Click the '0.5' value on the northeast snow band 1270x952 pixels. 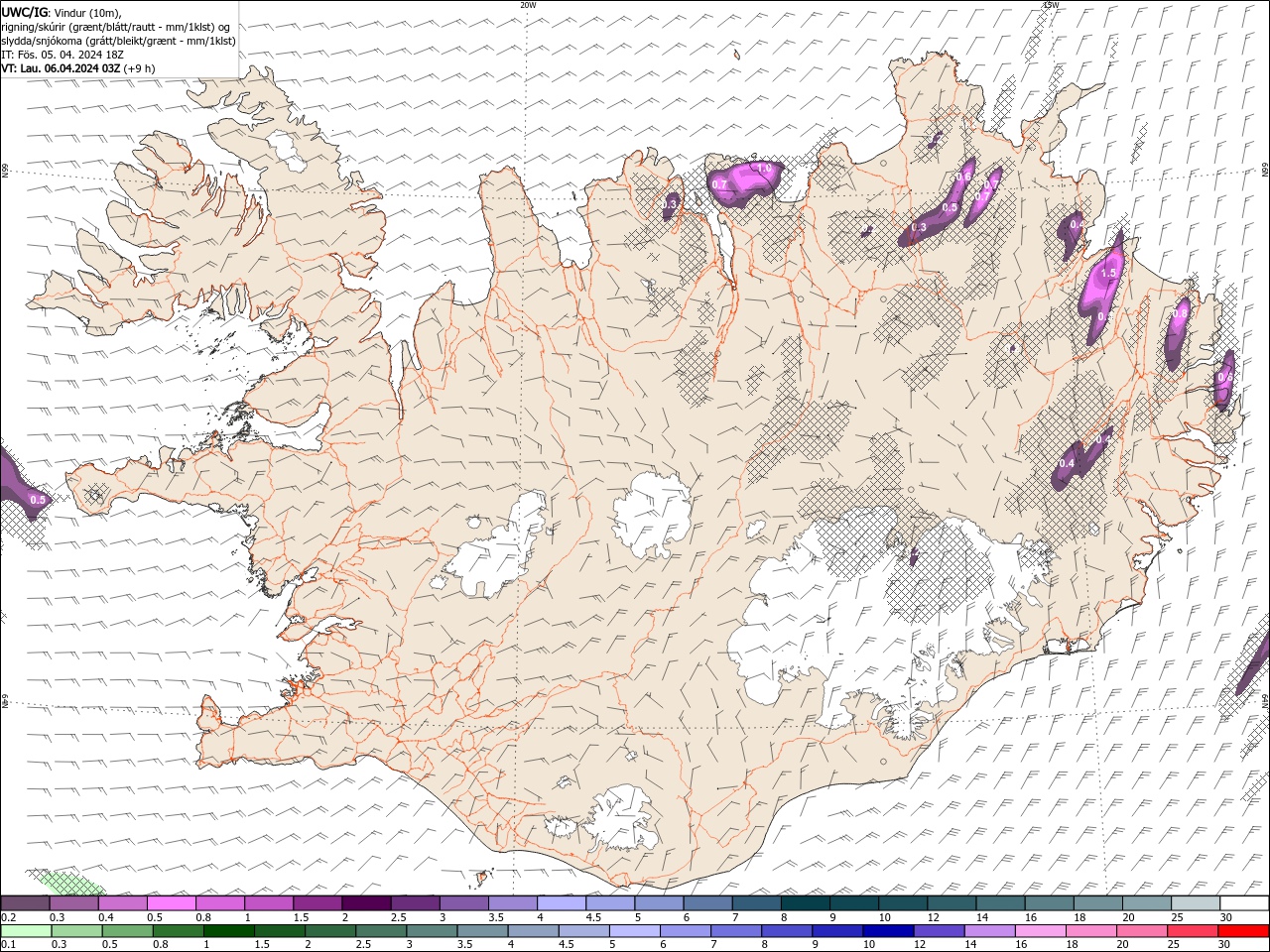(950, 208)
